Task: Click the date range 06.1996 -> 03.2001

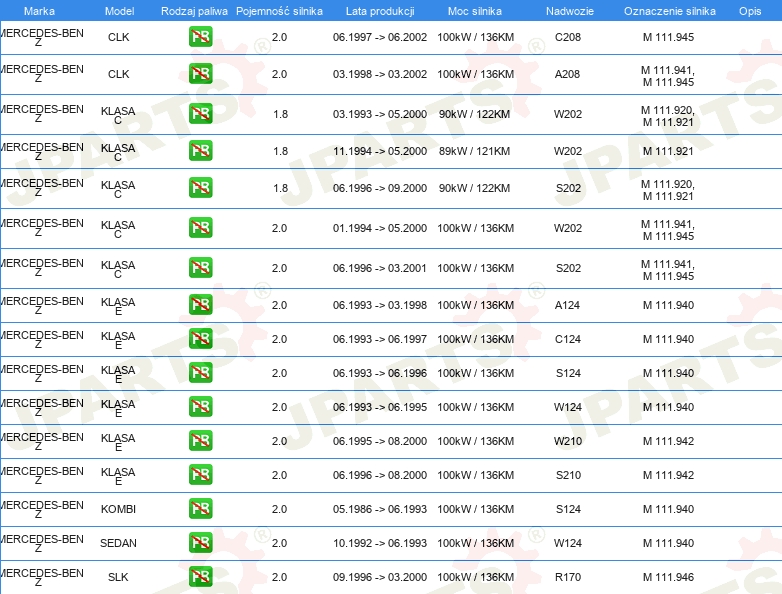Action: [380, 267]
